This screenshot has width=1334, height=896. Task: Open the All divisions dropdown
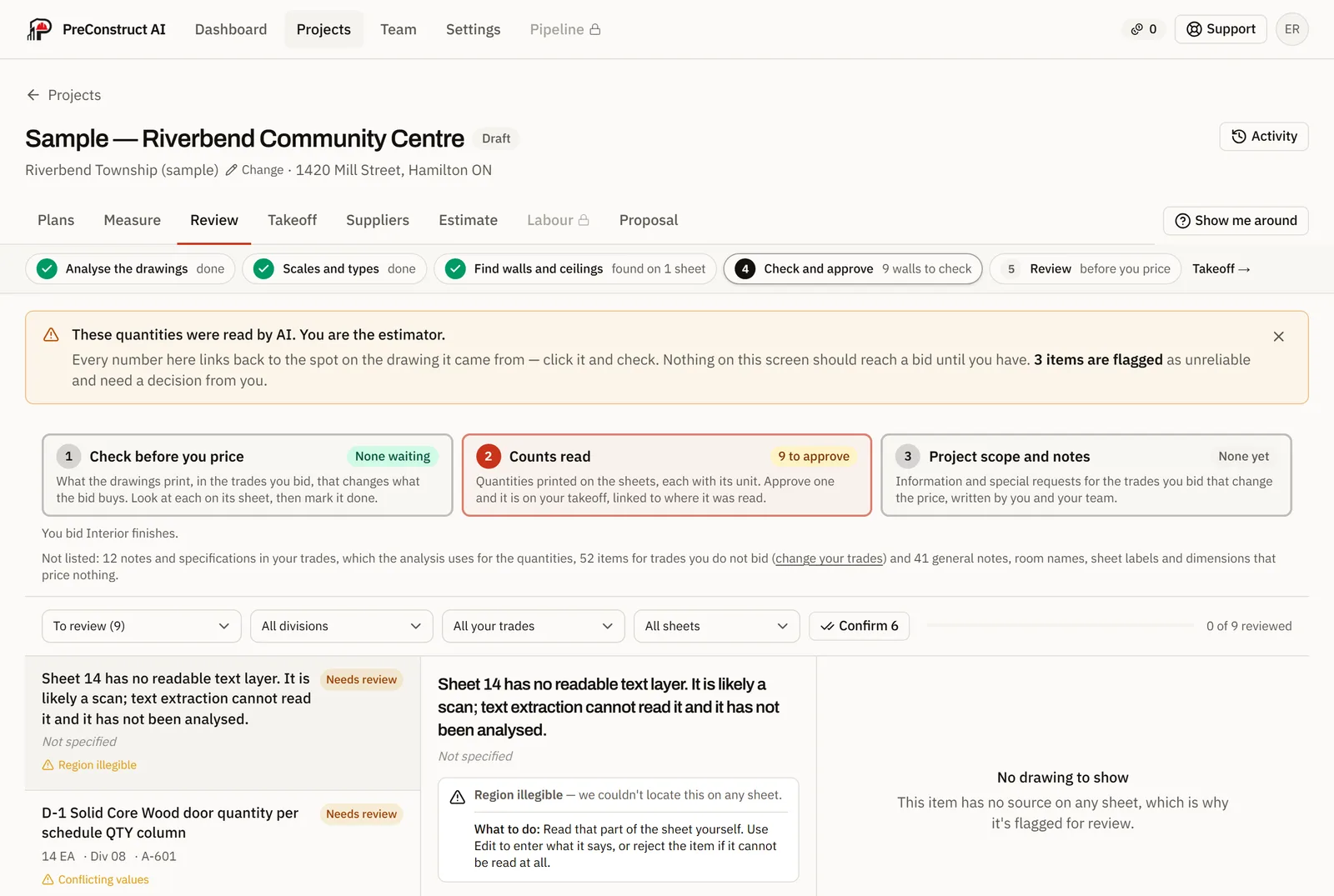click(x=342, y=626)
